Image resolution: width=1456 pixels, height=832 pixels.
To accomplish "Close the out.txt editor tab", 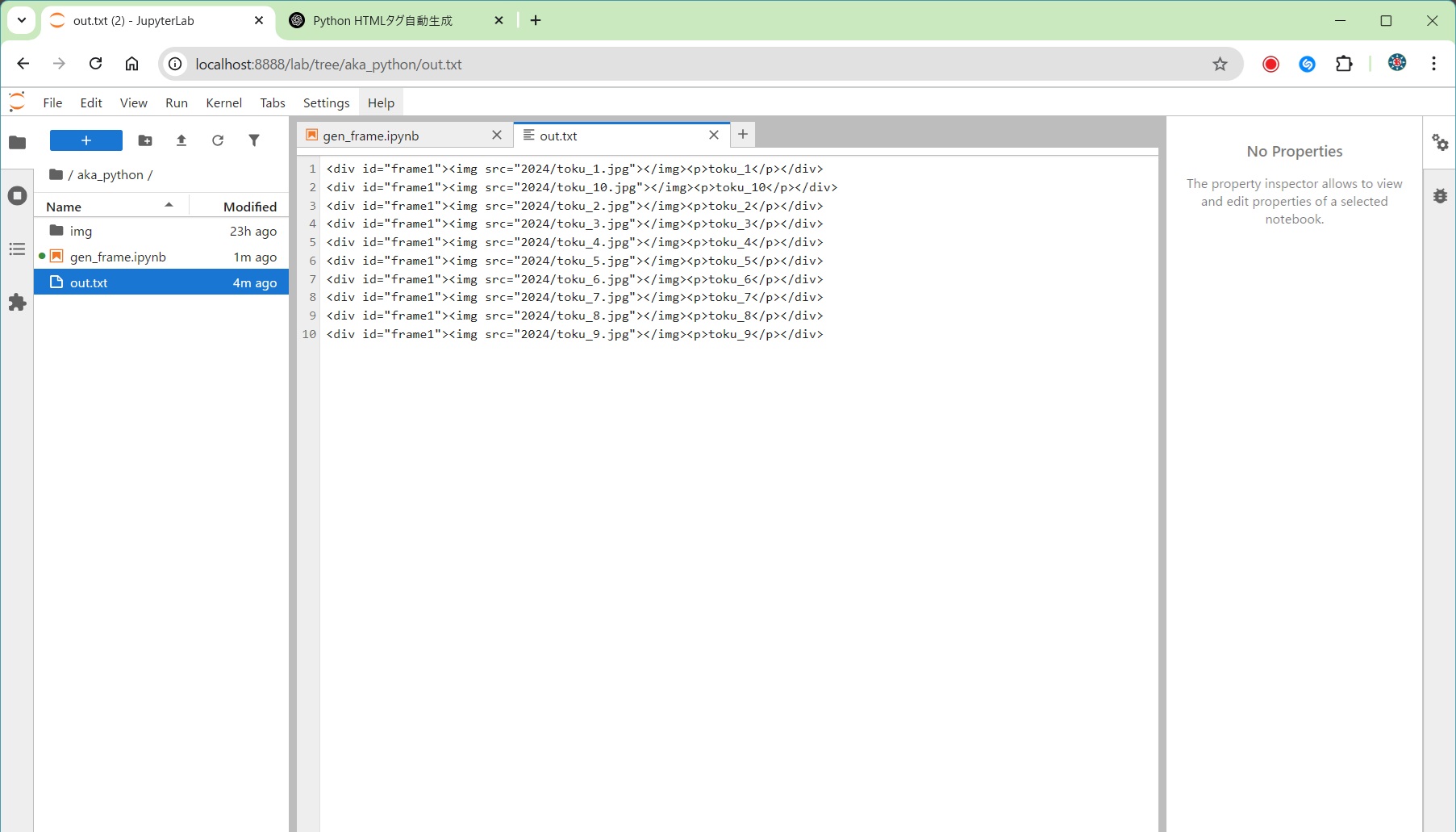I will (714, 135).
